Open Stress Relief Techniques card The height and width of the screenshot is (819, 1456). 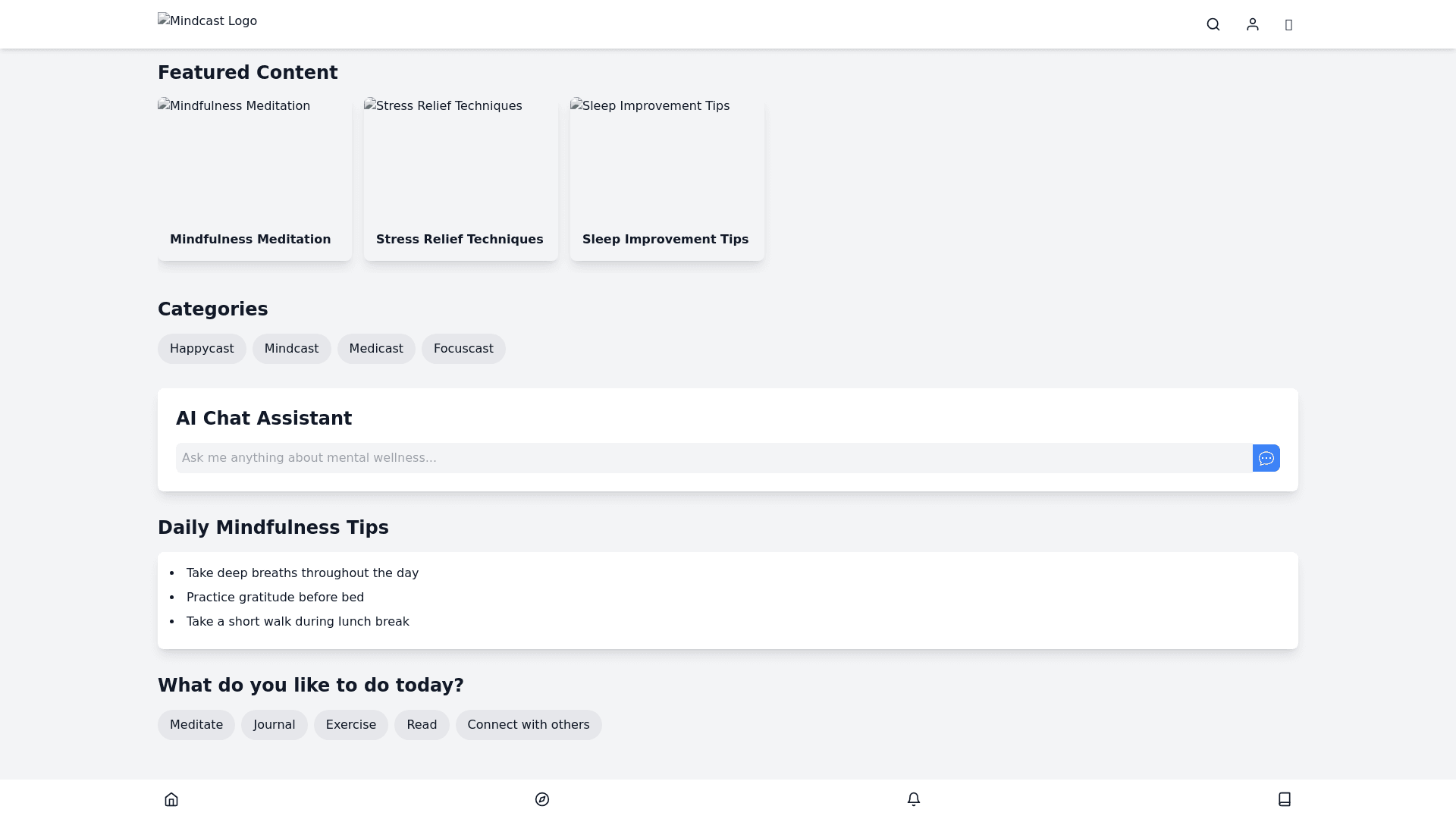click(x=461, y=179)
